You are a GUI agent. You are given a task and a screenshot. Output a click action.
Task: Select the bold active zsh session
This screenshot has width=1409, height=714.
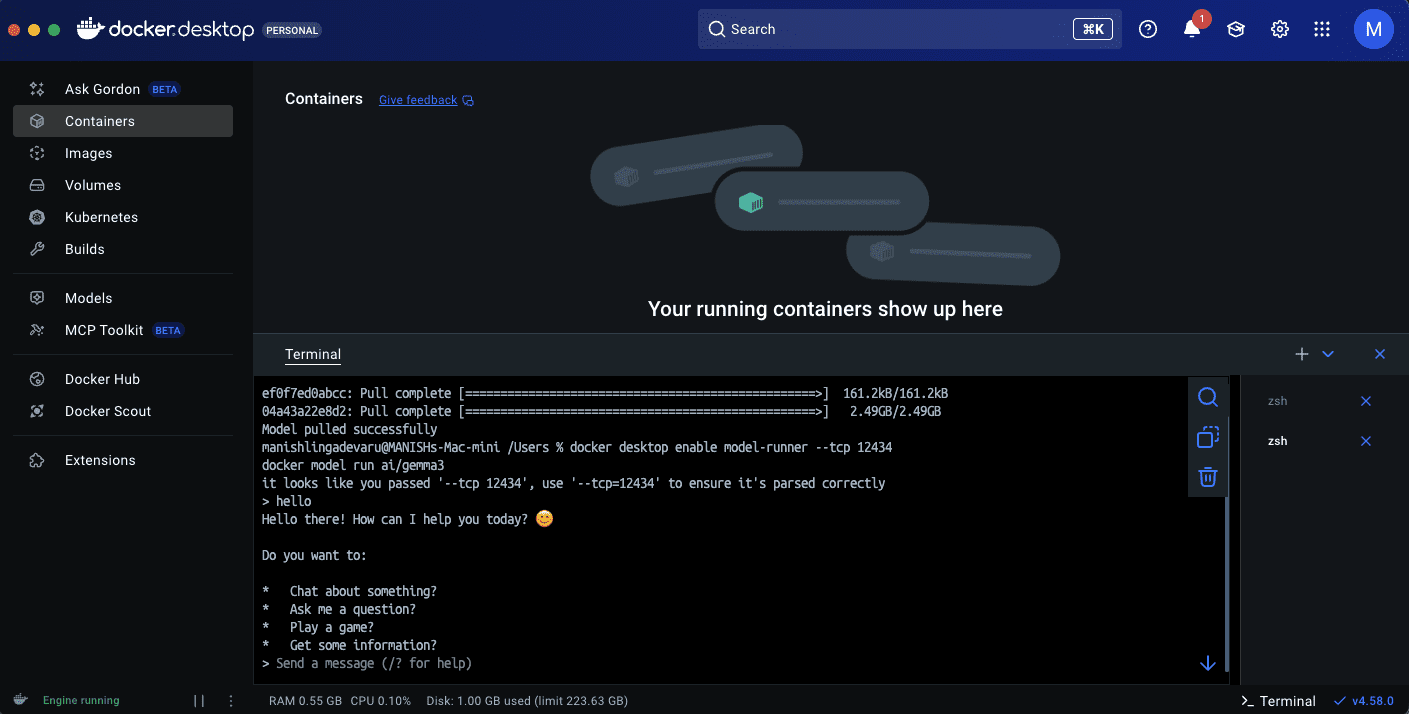(1277, 441)
